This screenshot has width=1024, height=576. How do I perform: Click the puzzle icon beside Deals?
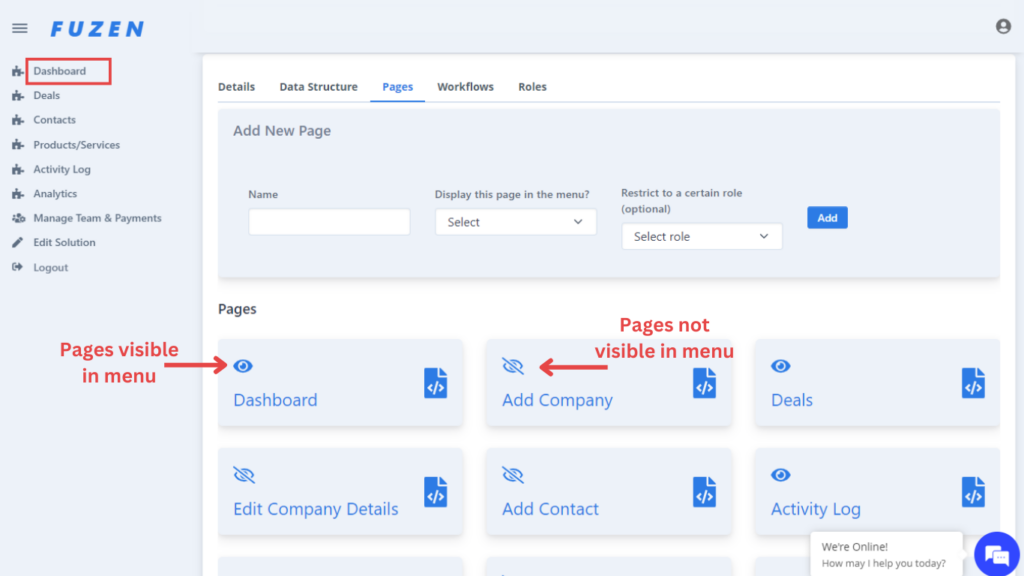coord(18,95)
